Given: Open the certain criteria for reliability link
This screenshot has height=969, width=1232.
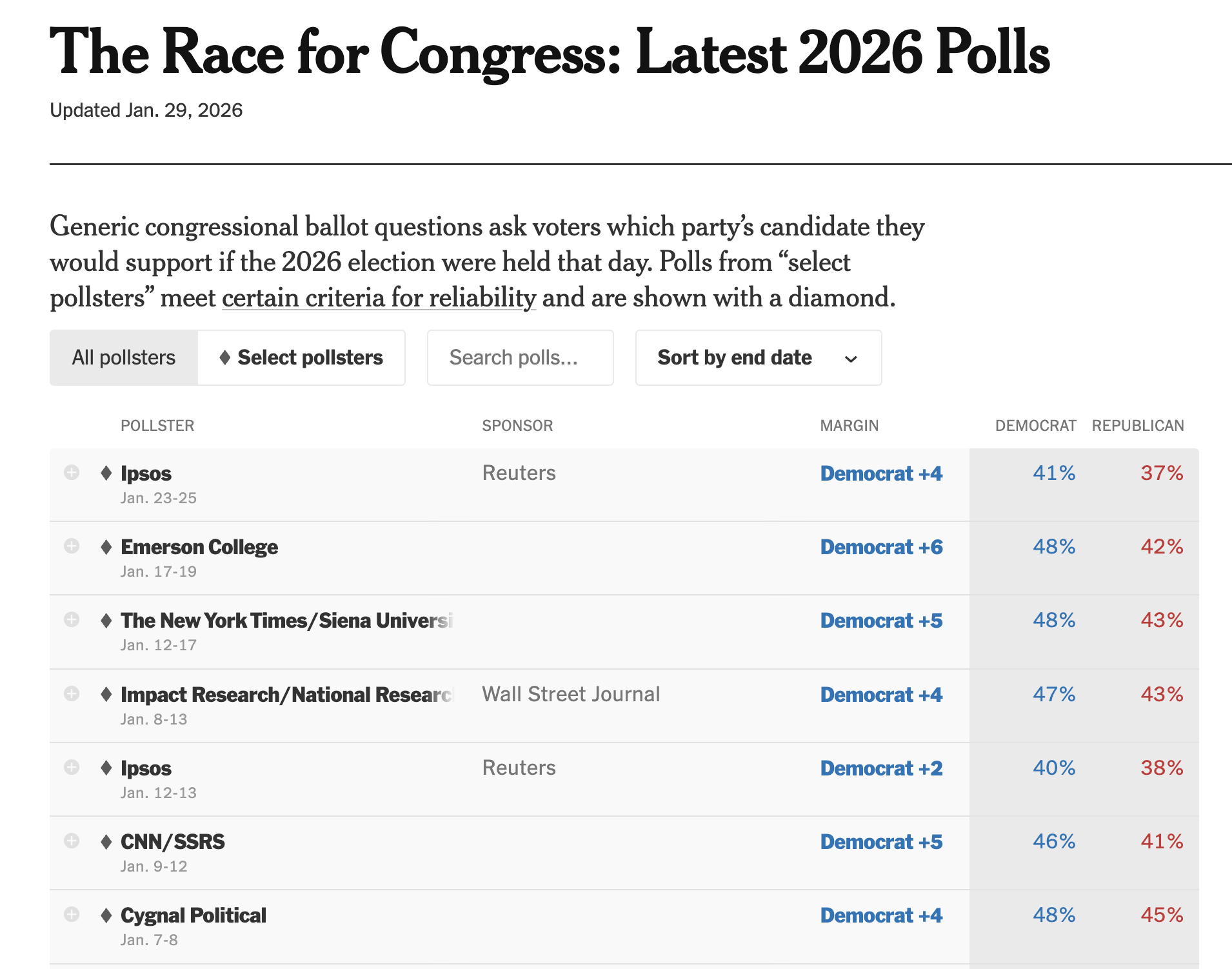Looking at the screenshot, I should (x=379, y=298).
